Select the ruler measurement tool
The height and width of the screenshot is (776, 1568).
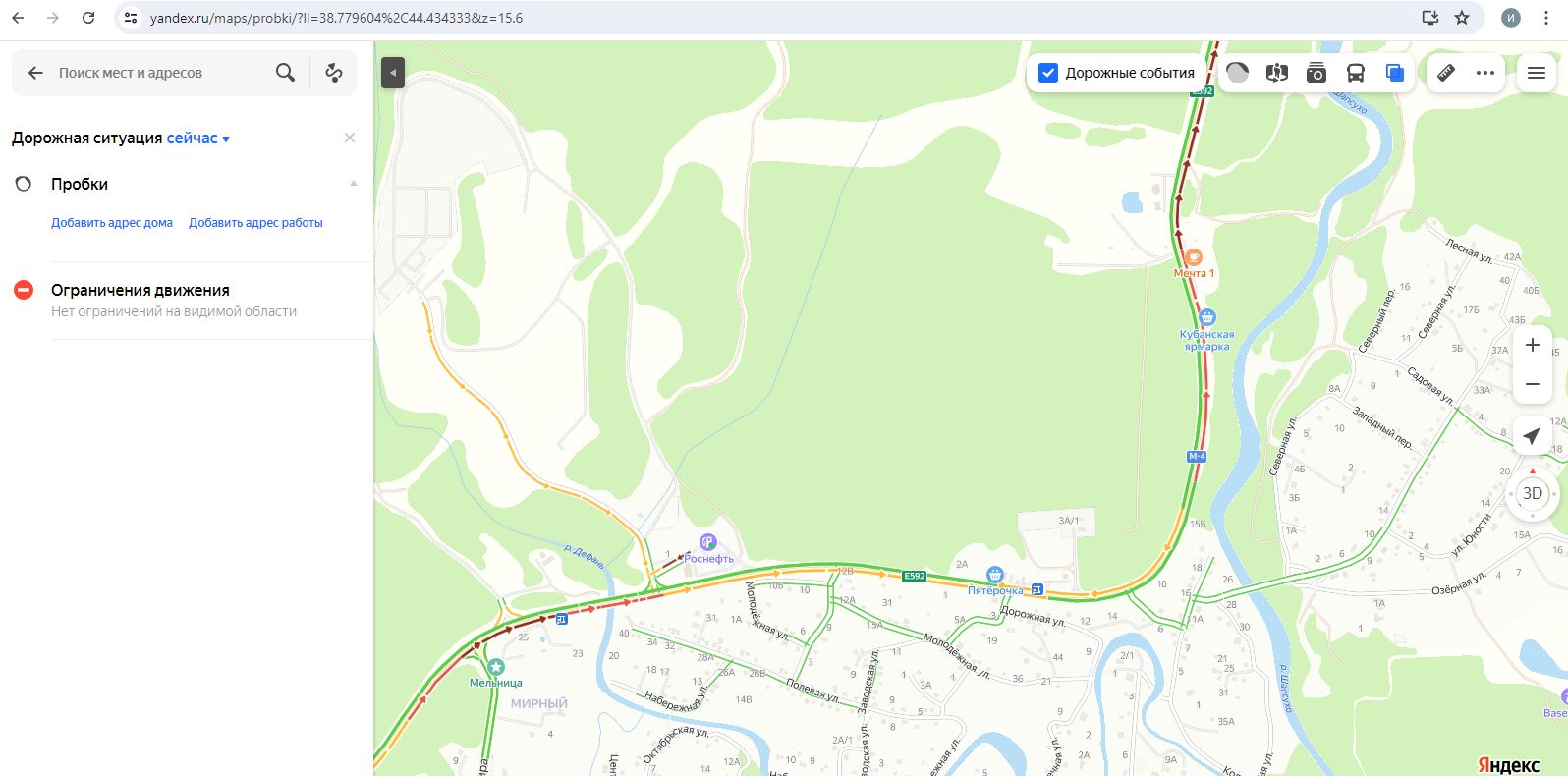1446,73
